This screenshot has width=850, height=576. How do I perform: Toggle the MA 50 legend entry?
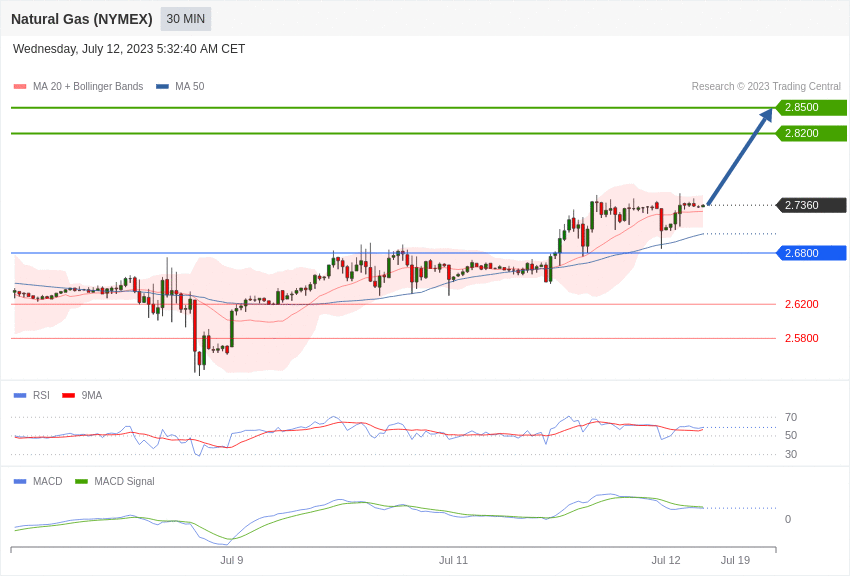tap(180, 86)
